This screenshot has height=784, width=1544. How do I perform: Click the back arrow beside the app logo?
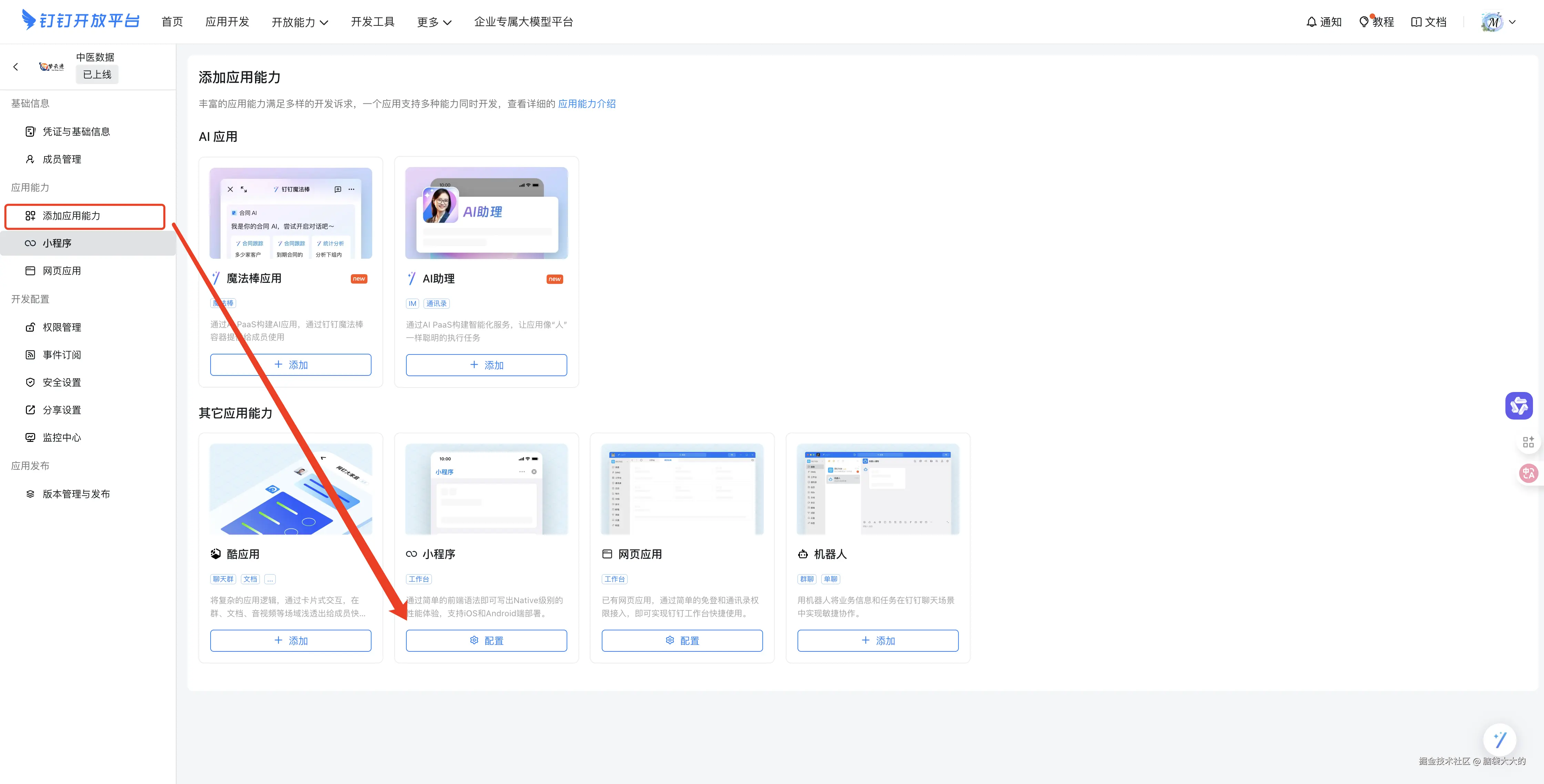16,66
